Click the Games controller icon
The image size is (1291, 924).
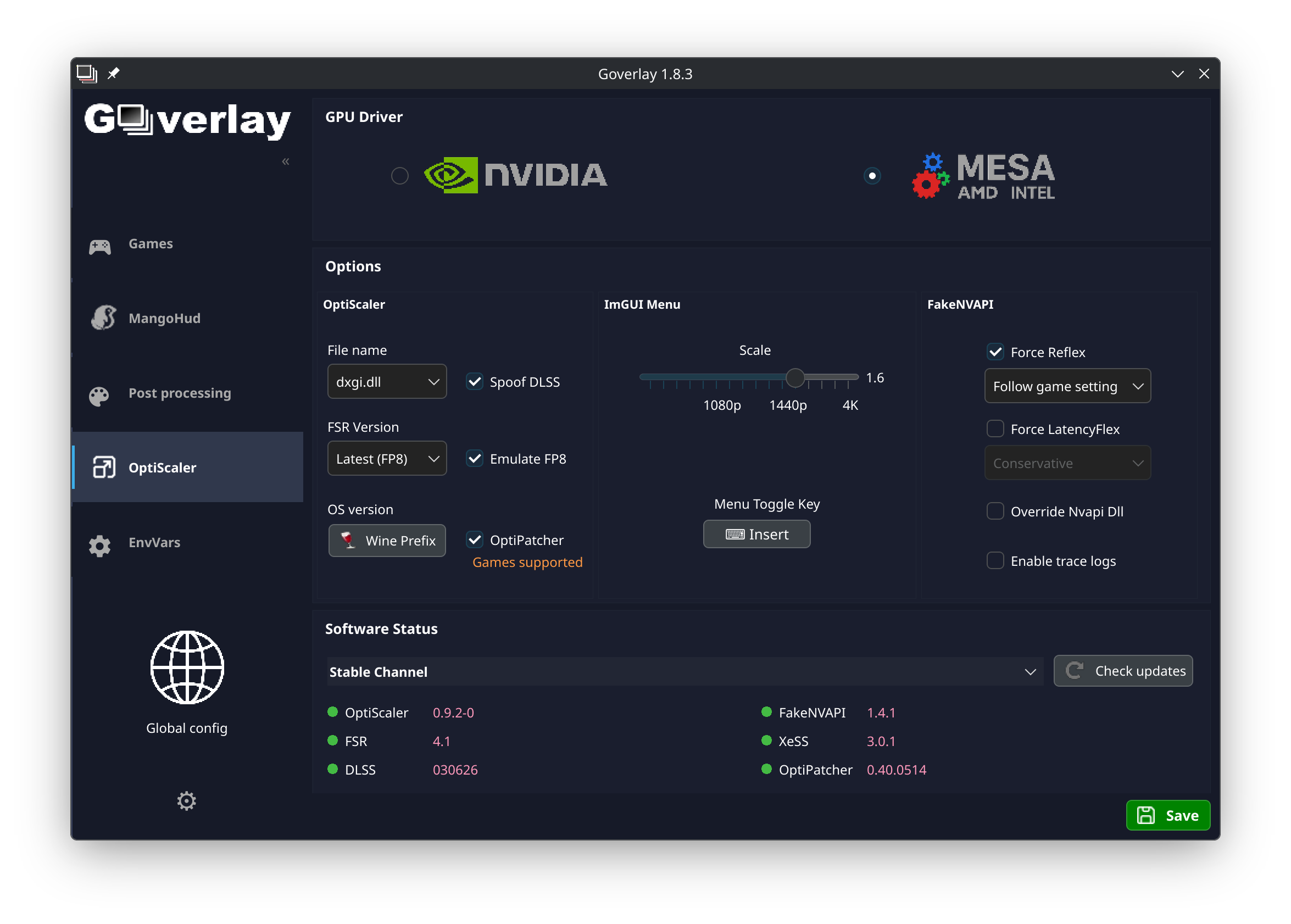(99, 246)
